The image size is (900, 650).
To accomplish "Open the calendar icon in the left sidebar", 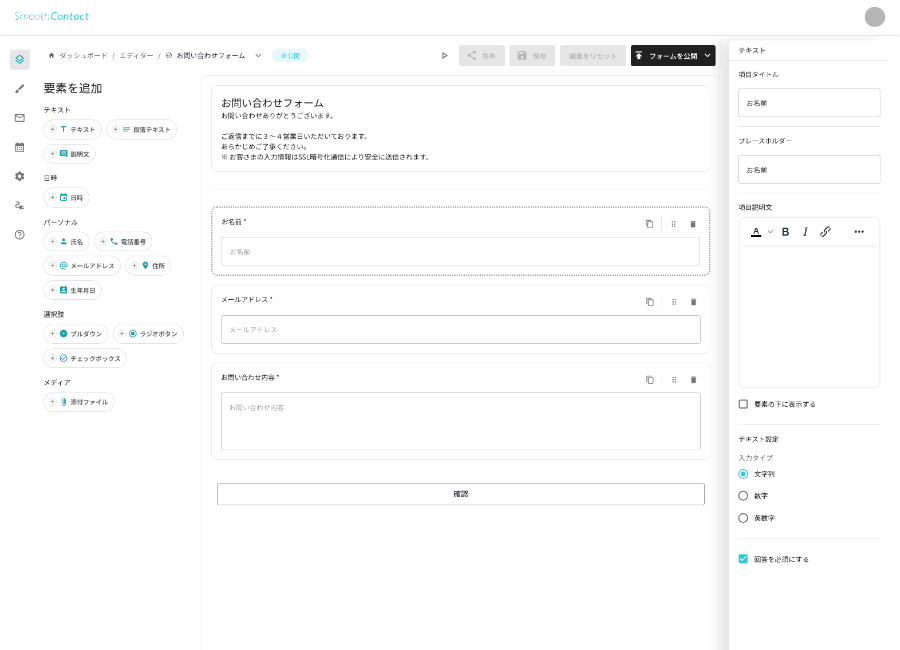I will point(20,147).
